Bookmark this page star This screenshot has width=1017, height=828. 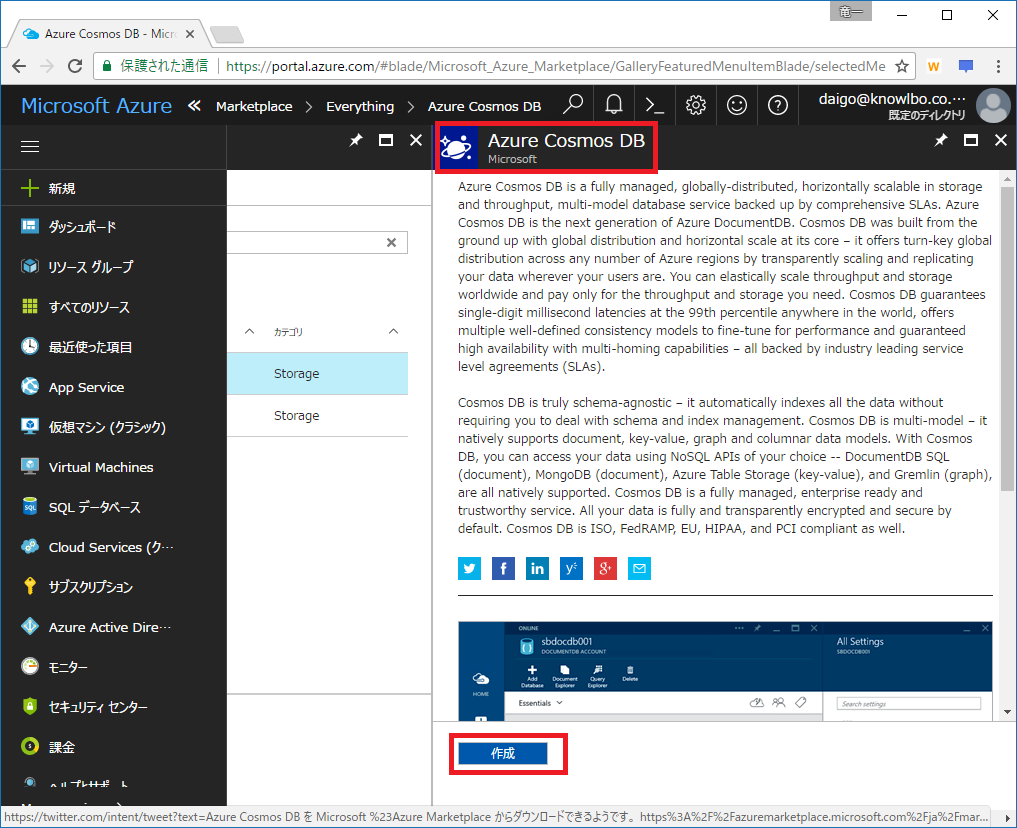[x=902, y=66]
